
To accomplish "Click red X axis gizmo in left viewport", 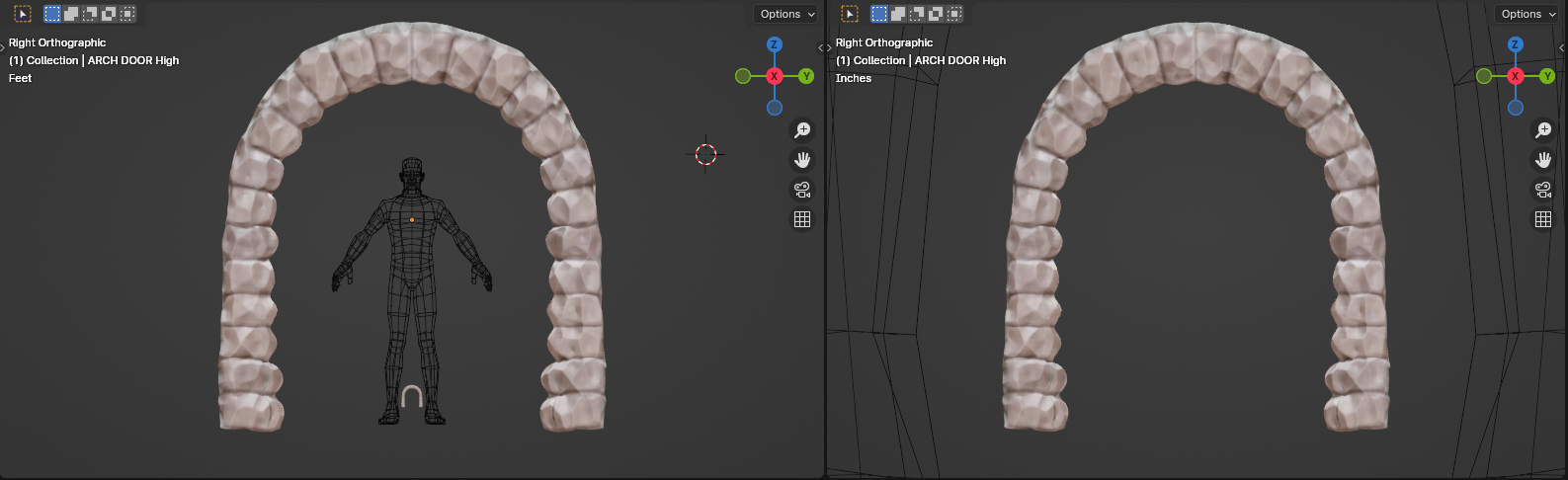I will [775, 76].
